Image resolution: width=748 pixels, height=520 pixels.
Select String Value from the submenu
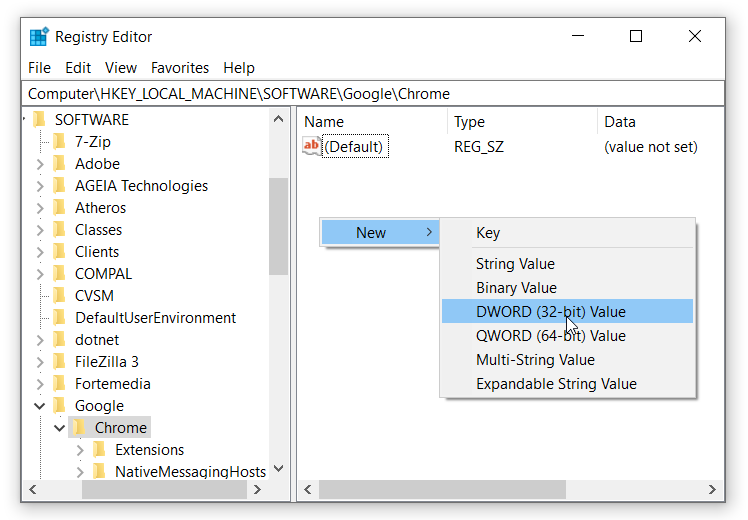(567, 263)
